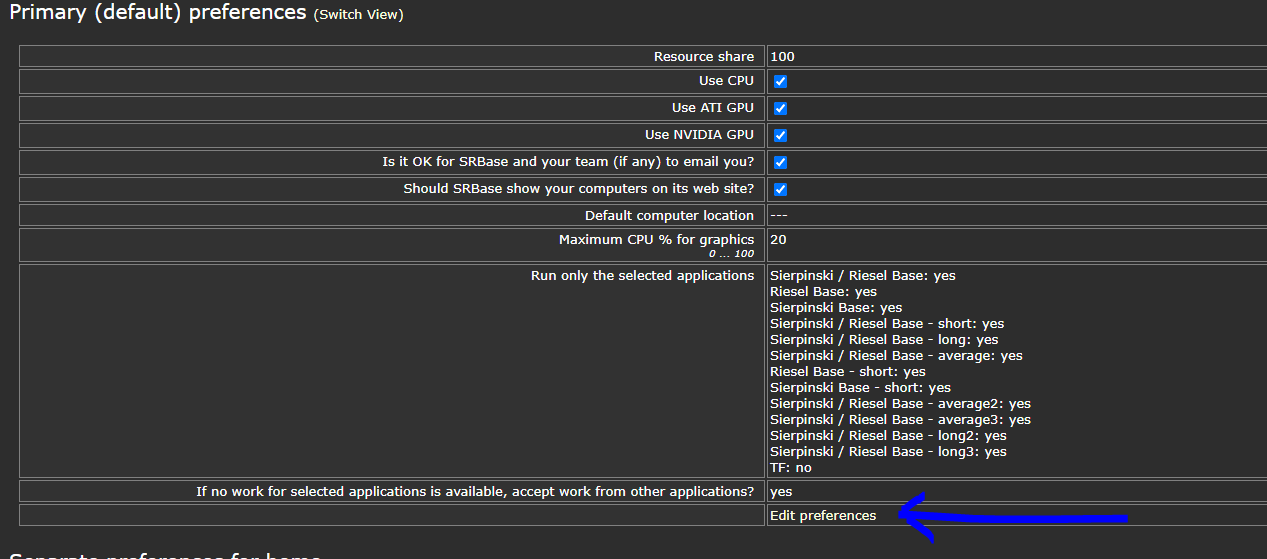Click the 'Run only the selected applications' label

pos(642,276)
